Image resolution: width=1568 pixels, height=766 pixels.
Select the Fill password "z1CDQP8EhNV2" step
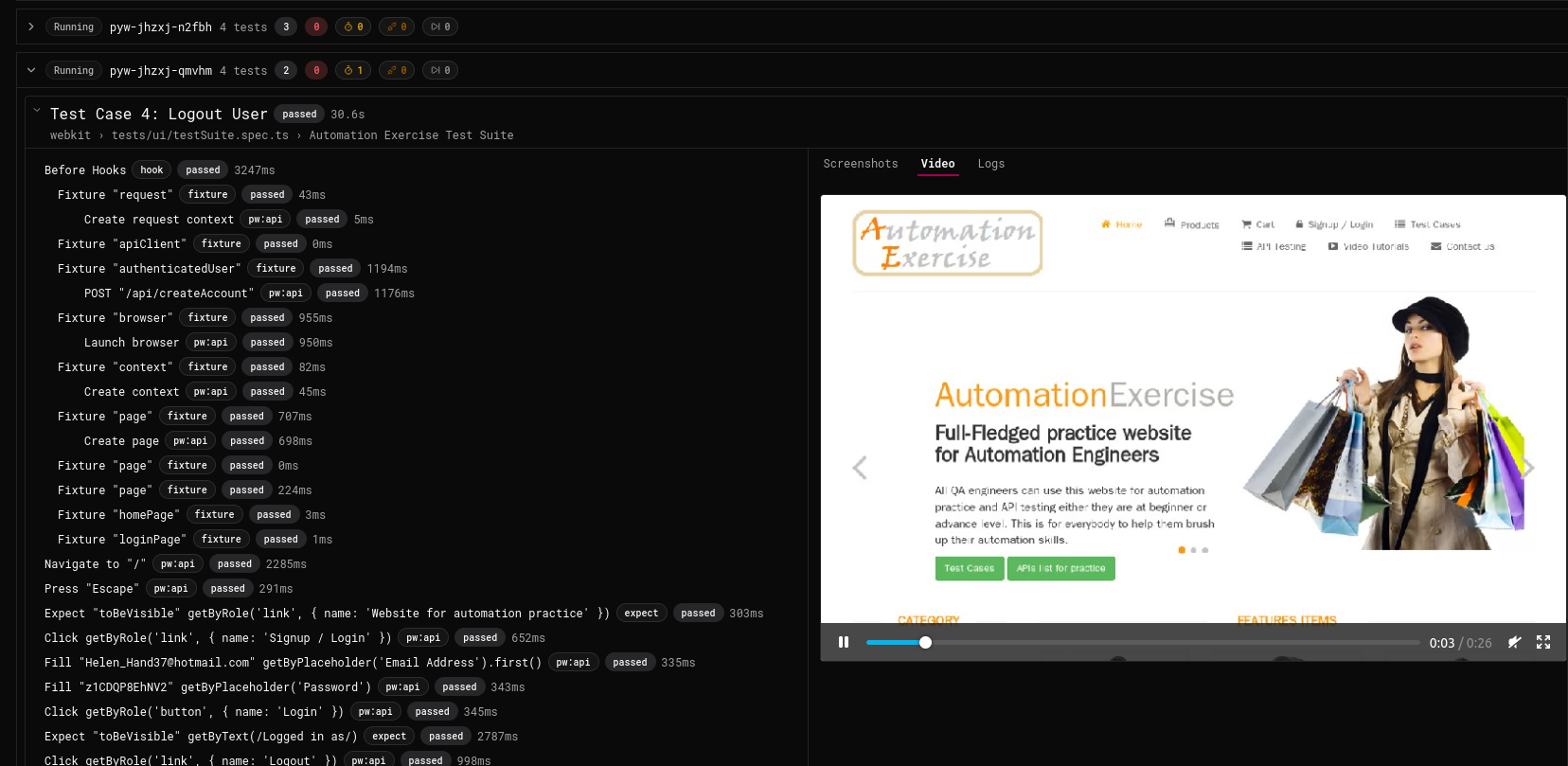[x=284, y=687]
